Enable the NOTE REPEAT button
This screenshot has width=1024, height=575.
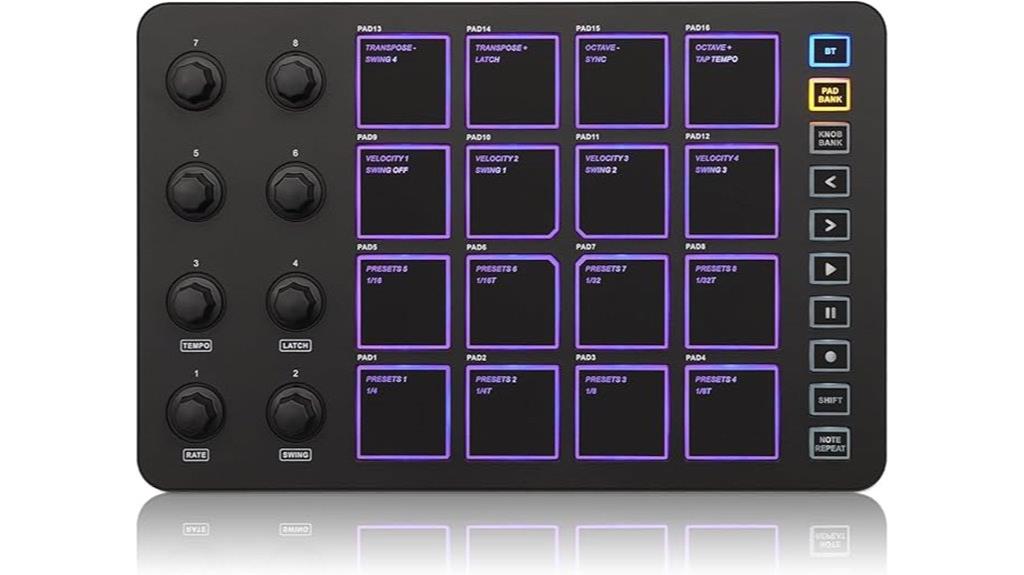click(x=829, y=444)
